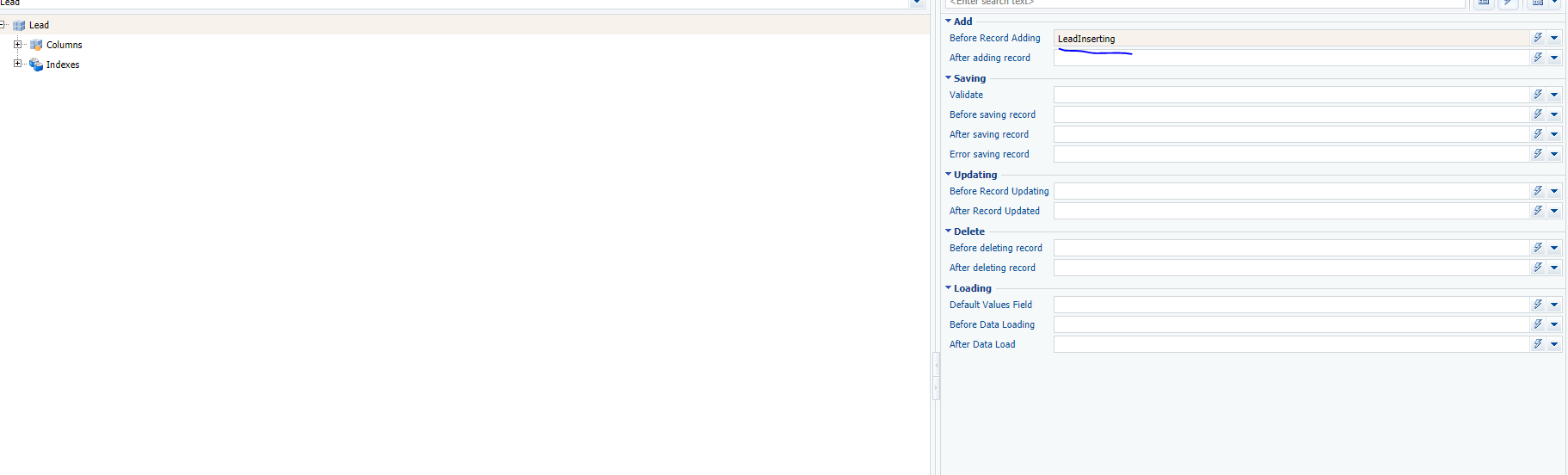Expand the Columns tree node
Screen dimensions: 1568x475
pyautogui.click(x=17, y=44)
